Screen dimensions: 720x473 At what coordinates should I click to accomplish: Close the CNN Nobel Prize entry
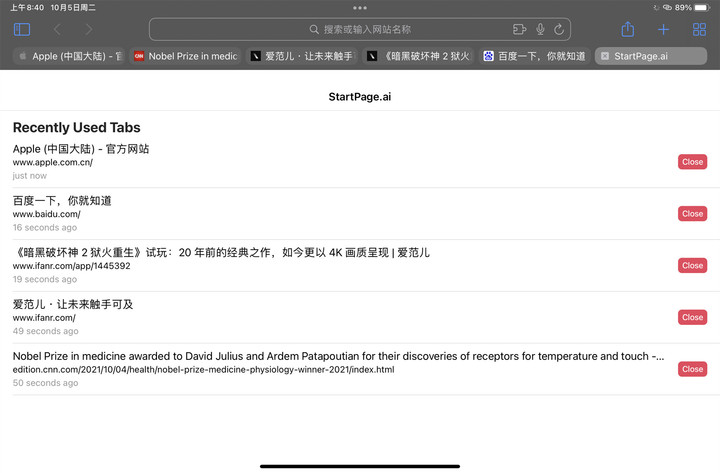[x=692, y=369]
